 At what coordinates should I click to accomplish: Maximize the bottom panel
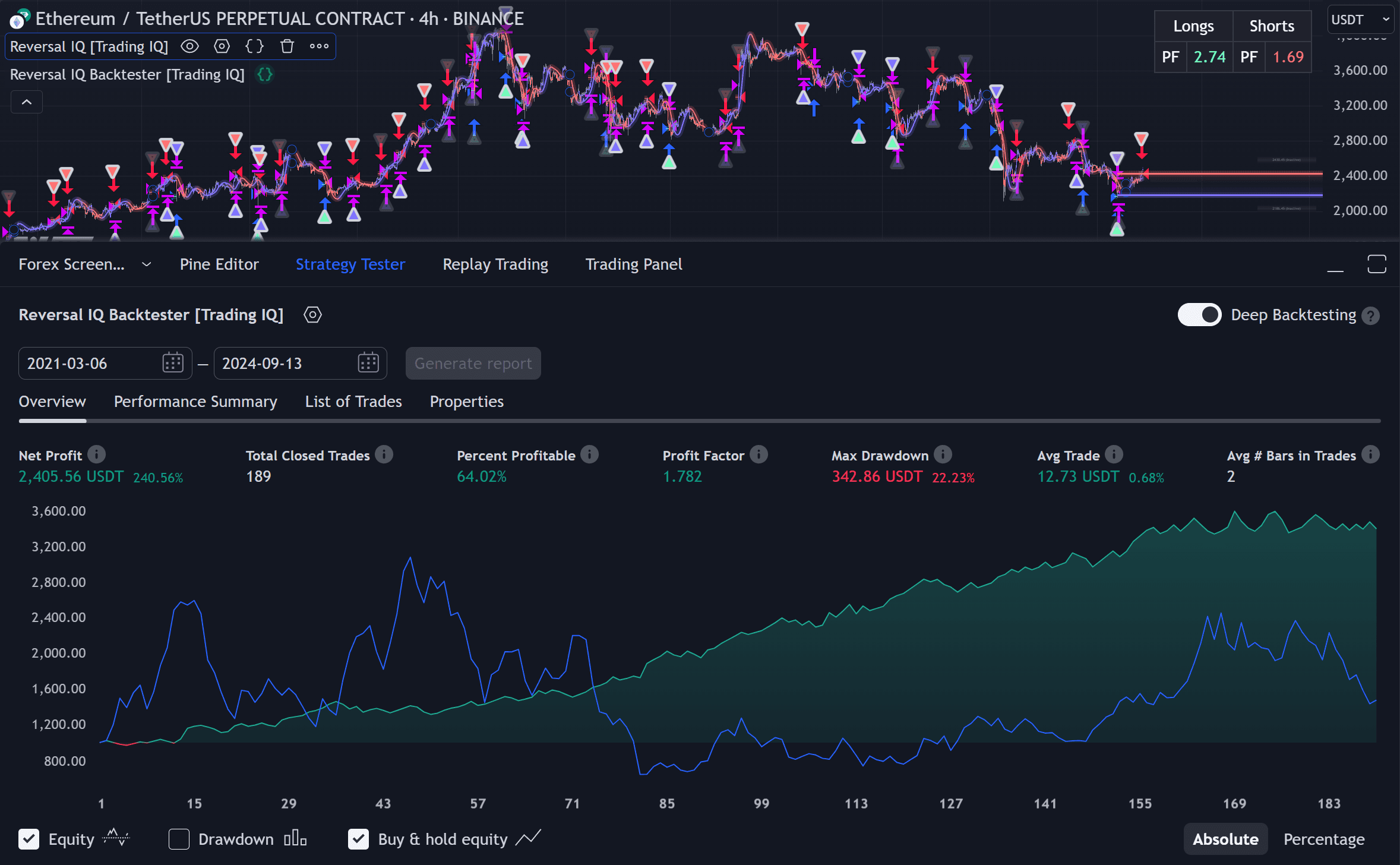click(x=1377, y=264)
